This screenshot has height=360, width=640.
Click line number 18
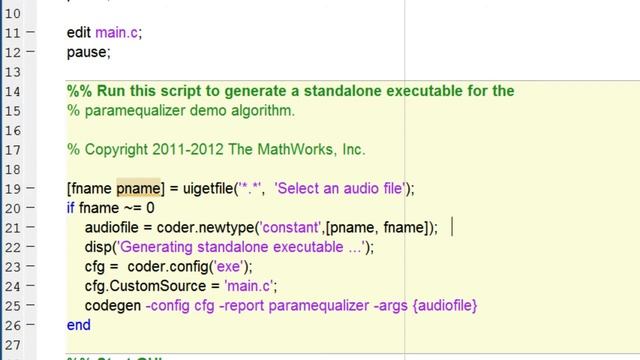tap(13, 169)
